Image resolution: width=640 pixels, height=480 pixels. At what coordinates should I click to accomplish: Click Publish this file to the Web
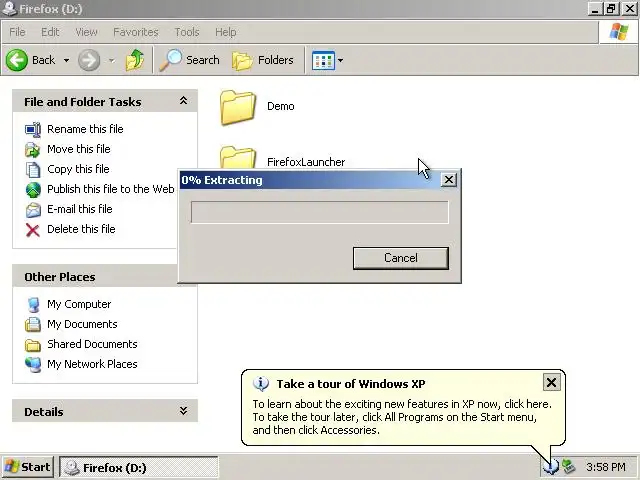coord(111,189)
